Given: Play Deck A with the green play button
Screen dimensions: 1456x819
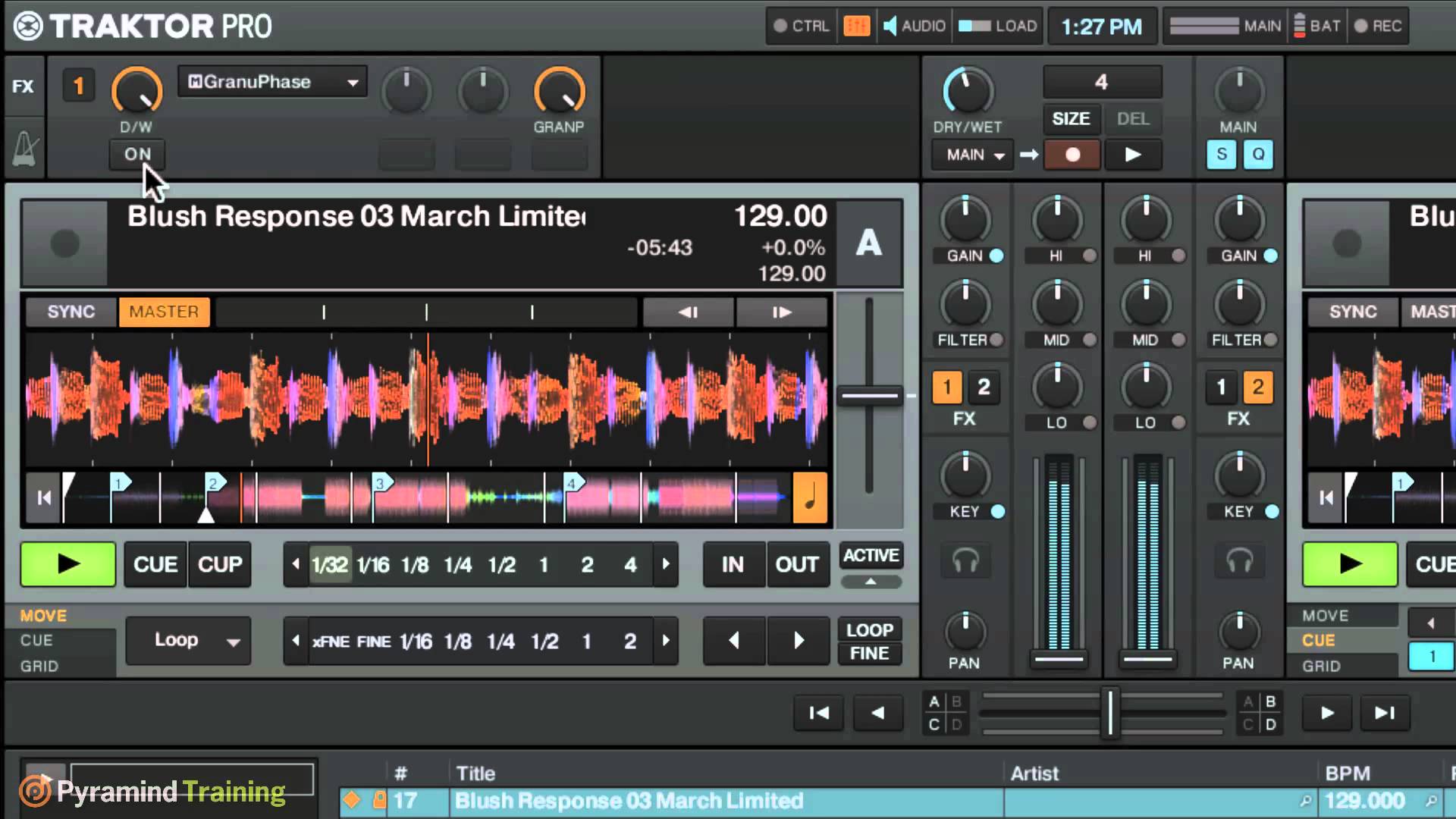Looking at the screenshot, I should (68, 564).
